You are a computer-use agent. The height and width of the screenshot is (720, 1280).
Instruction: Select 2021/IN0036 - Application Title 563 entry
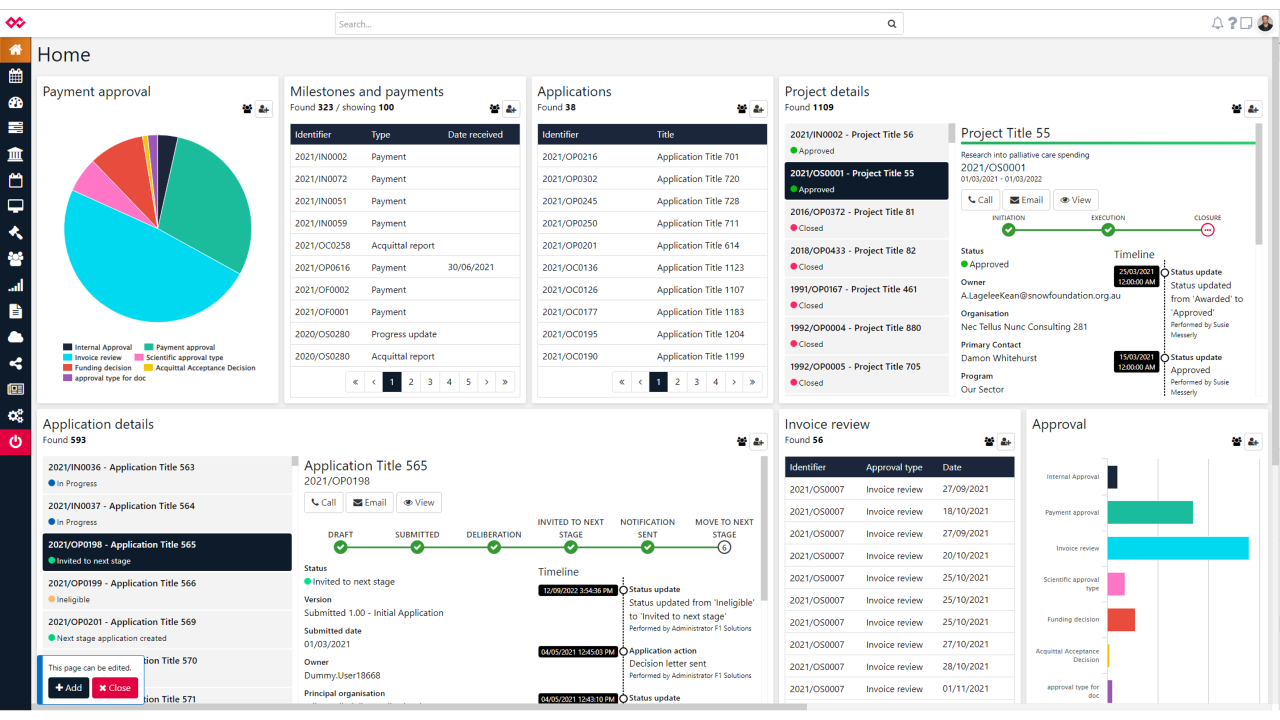click(167, 475)
